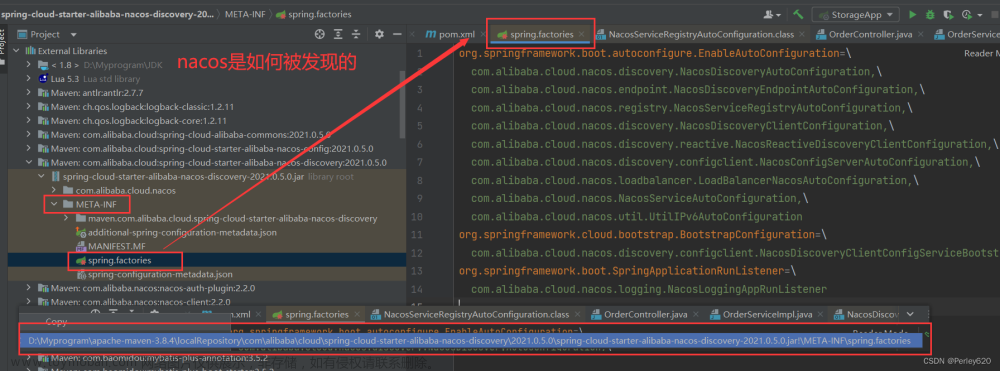This screenshot has width=1000, height=371.
Task: Click the Build project hammer icon
Action: click(798, 14)
